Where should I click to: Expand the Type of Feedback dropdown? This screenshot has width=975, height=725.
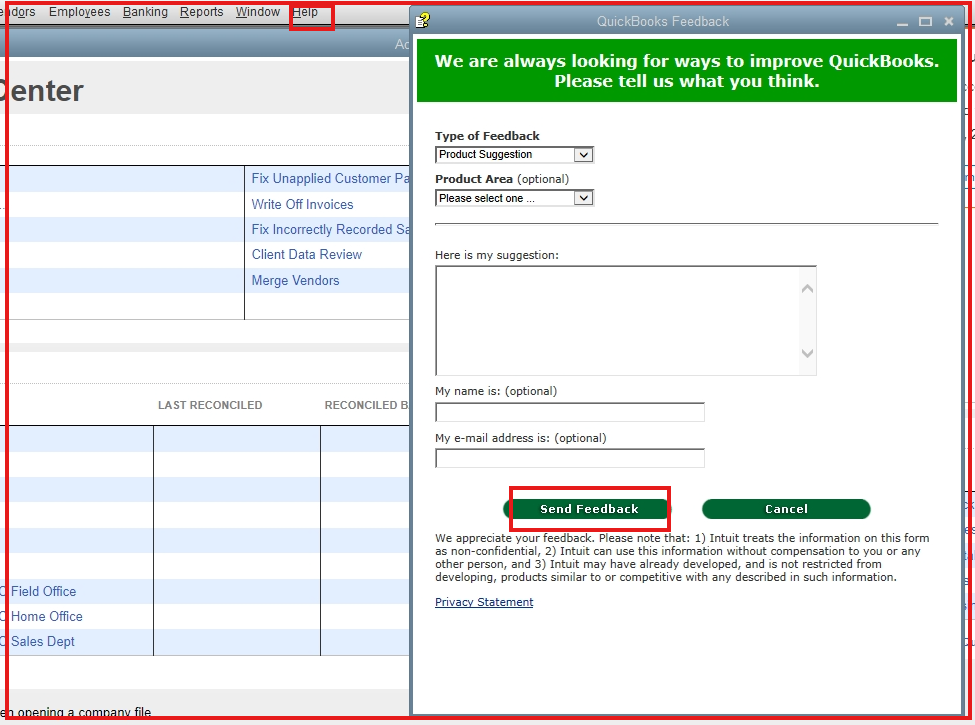(583, 155)
